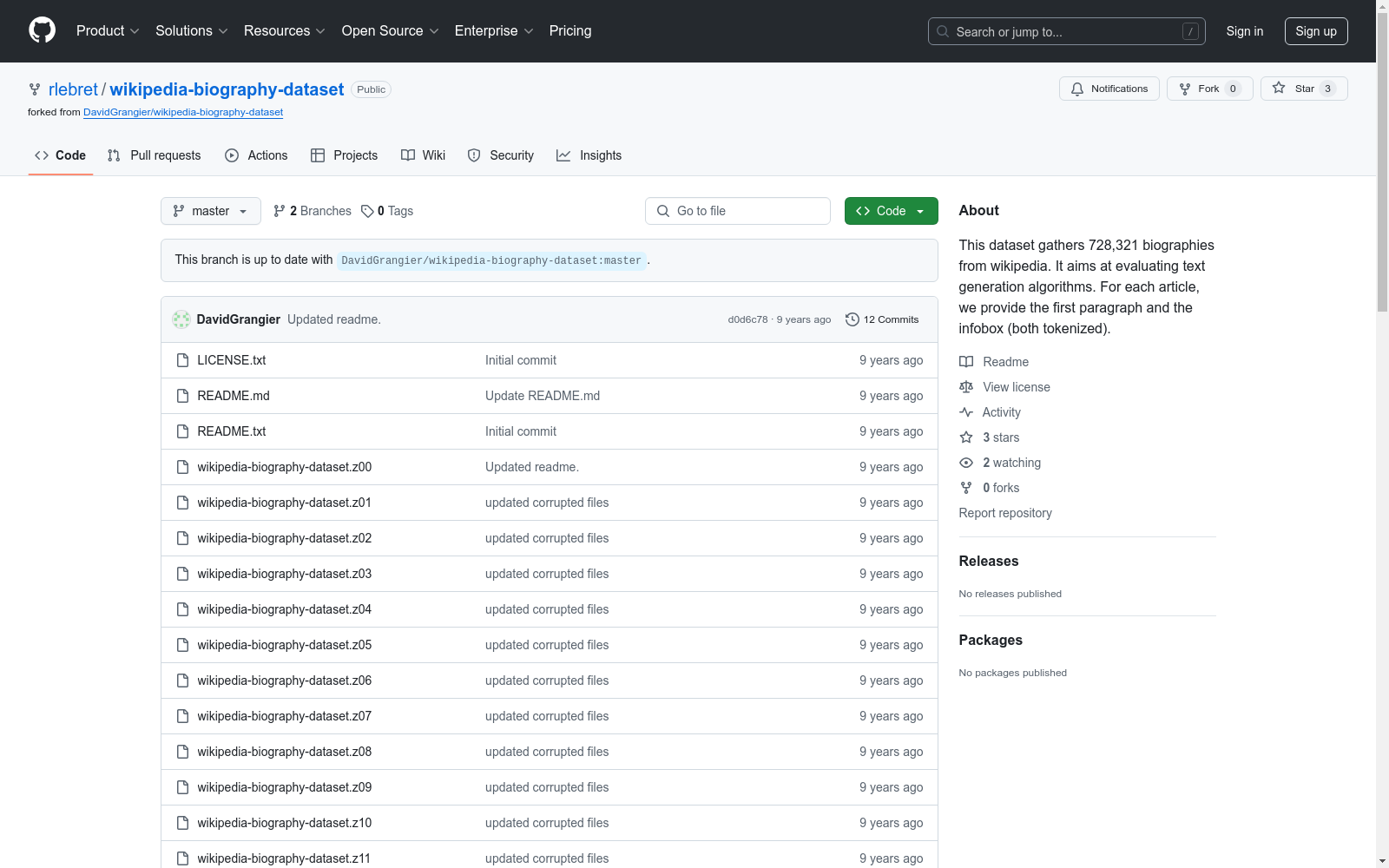Click DavidGrangier's avatar in commit bar
This screenshot has width=1389, height=868.
tap(181, 319)
